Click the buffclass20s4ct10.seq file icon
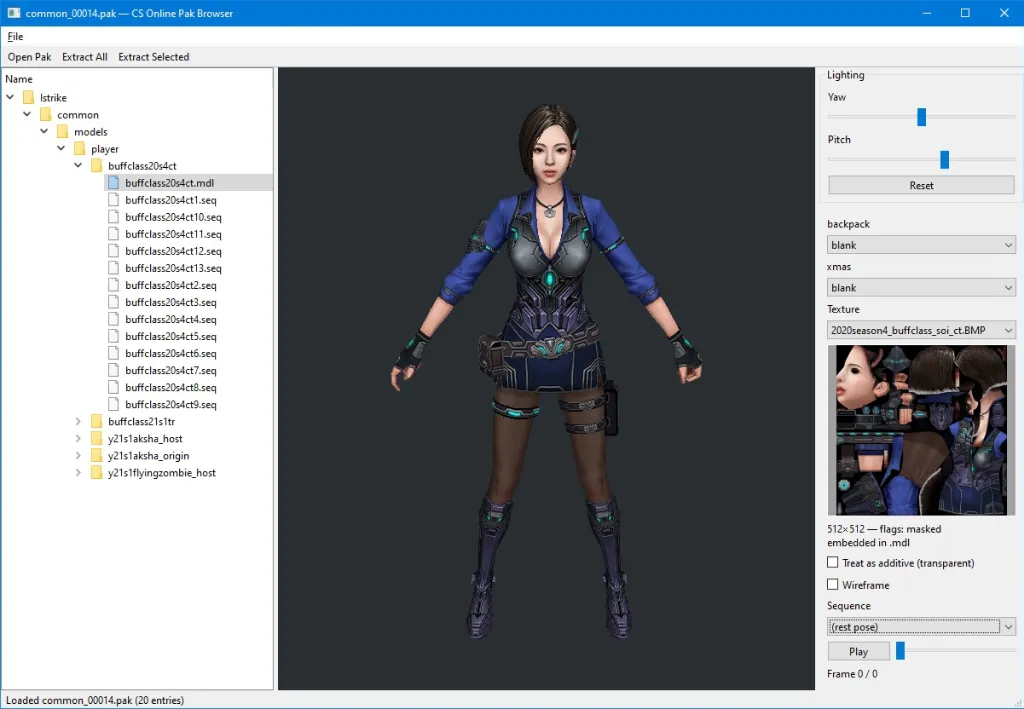This screenshot has width=1024, height=709. [x=113, y=217]
